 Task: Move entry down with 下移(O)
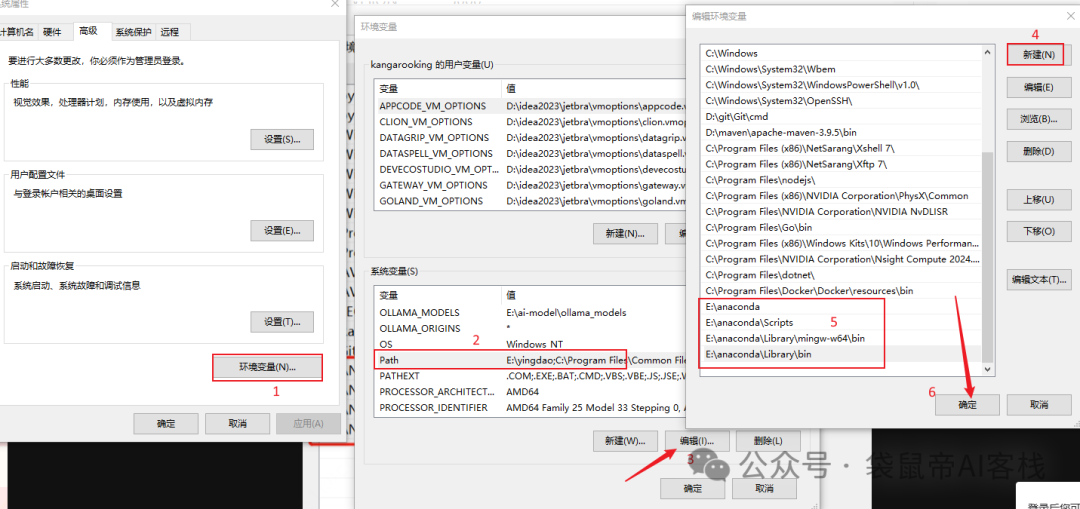pyautogui.click(x=1039, y=231)
